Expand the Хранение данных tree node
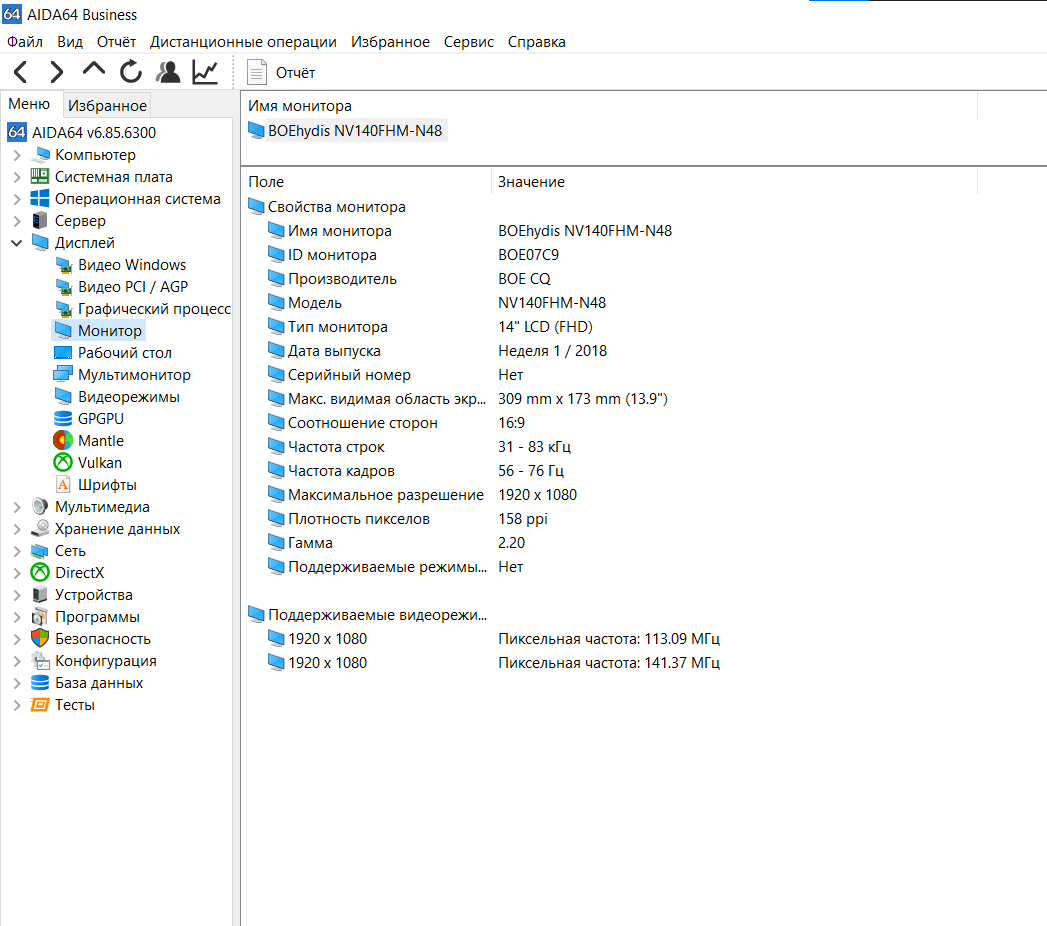1047x926 pixels. click(17, 529)
